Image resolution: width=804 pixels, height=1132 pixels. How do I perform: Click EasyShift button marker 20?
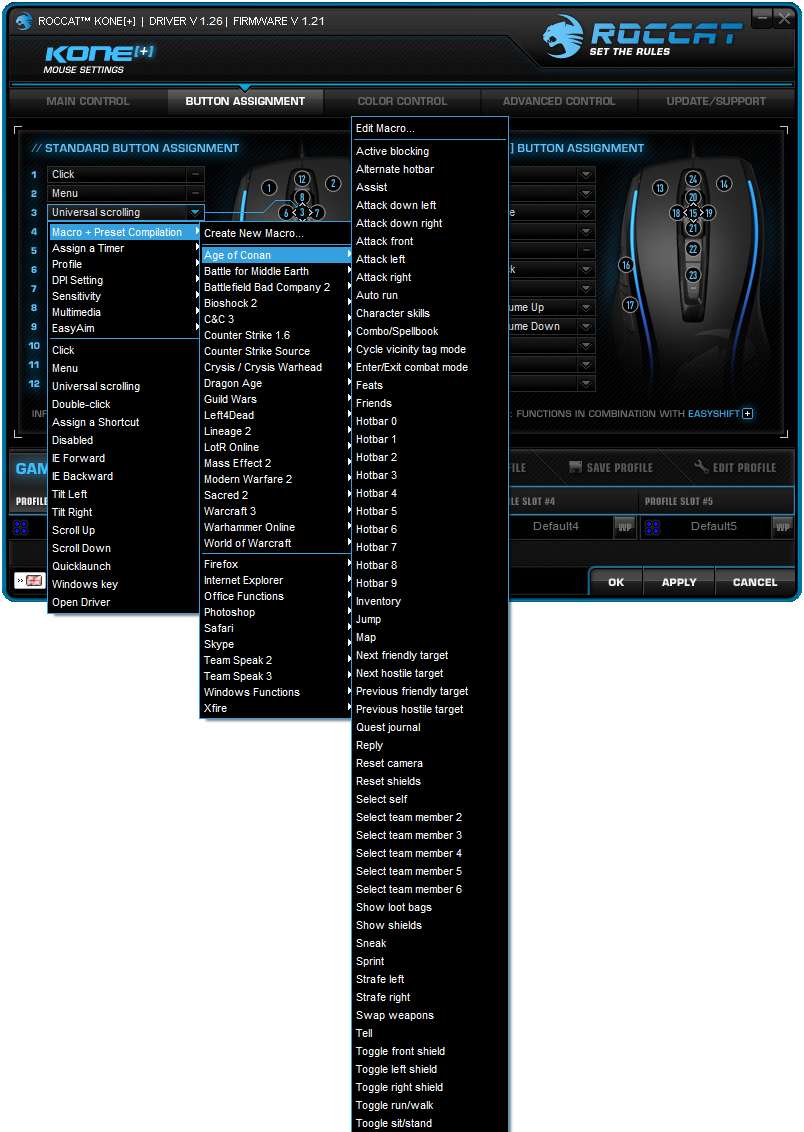[693, 196]
